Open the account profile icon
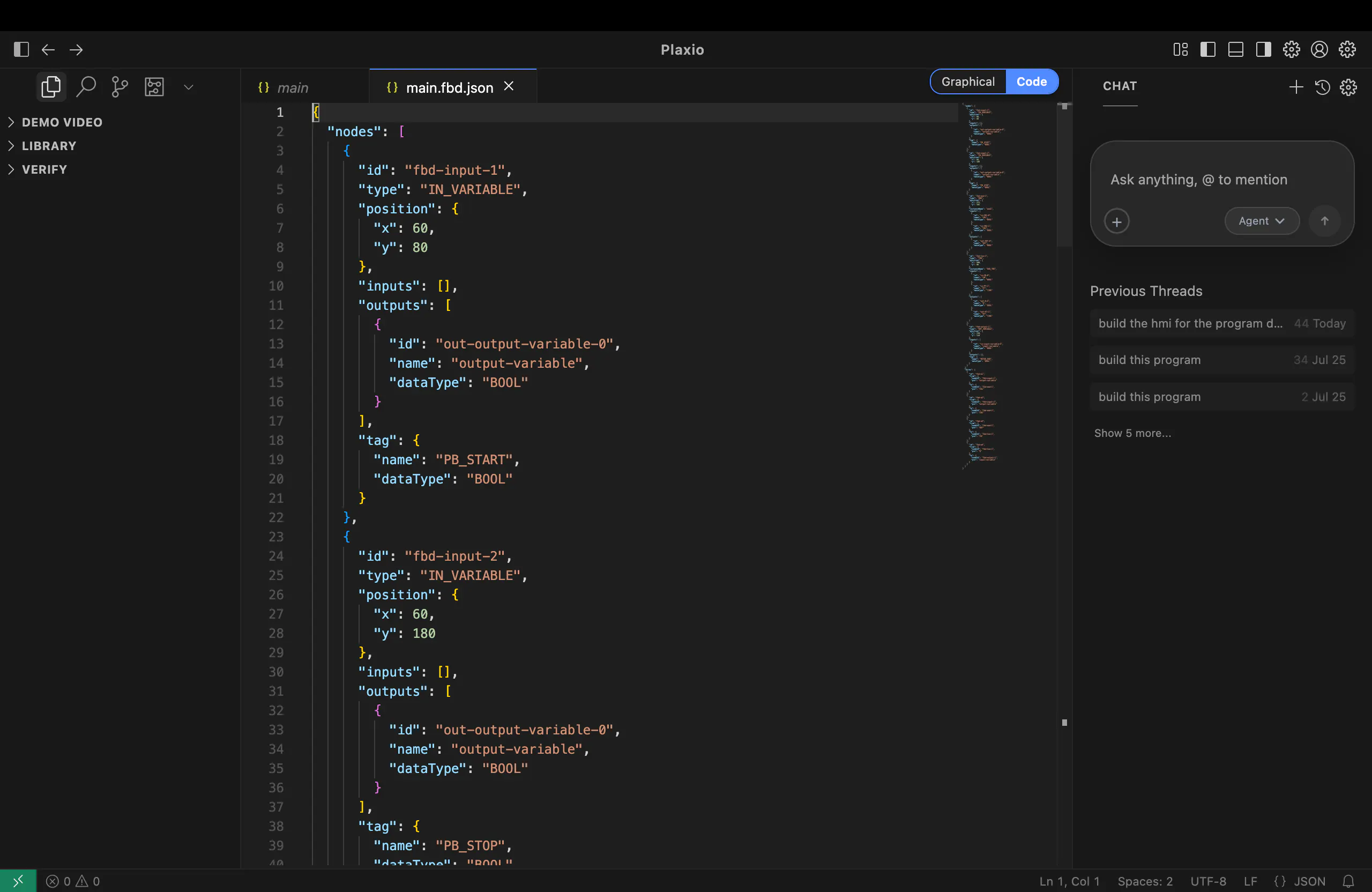Viewport: 1372px width, 892px height. pos(1319,50)
